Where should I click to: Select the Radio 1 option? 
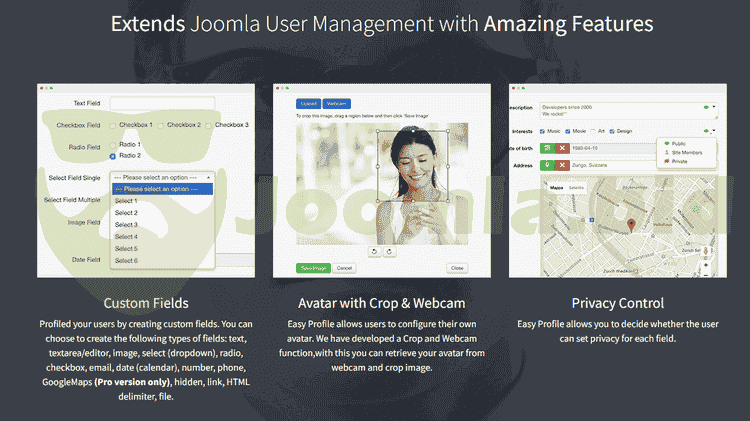click(x=113, y=145)
